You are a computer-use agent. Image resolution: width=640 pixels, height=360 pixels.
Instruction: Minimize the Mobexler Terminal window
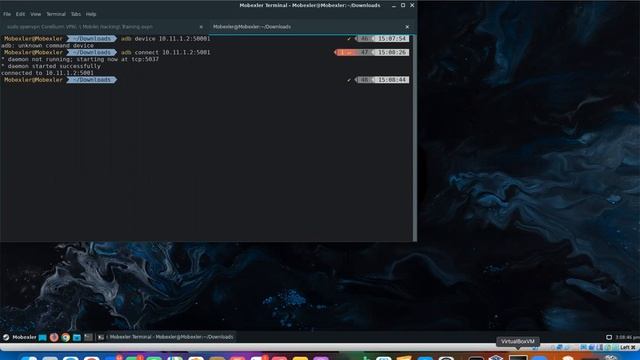pos(393,5)
